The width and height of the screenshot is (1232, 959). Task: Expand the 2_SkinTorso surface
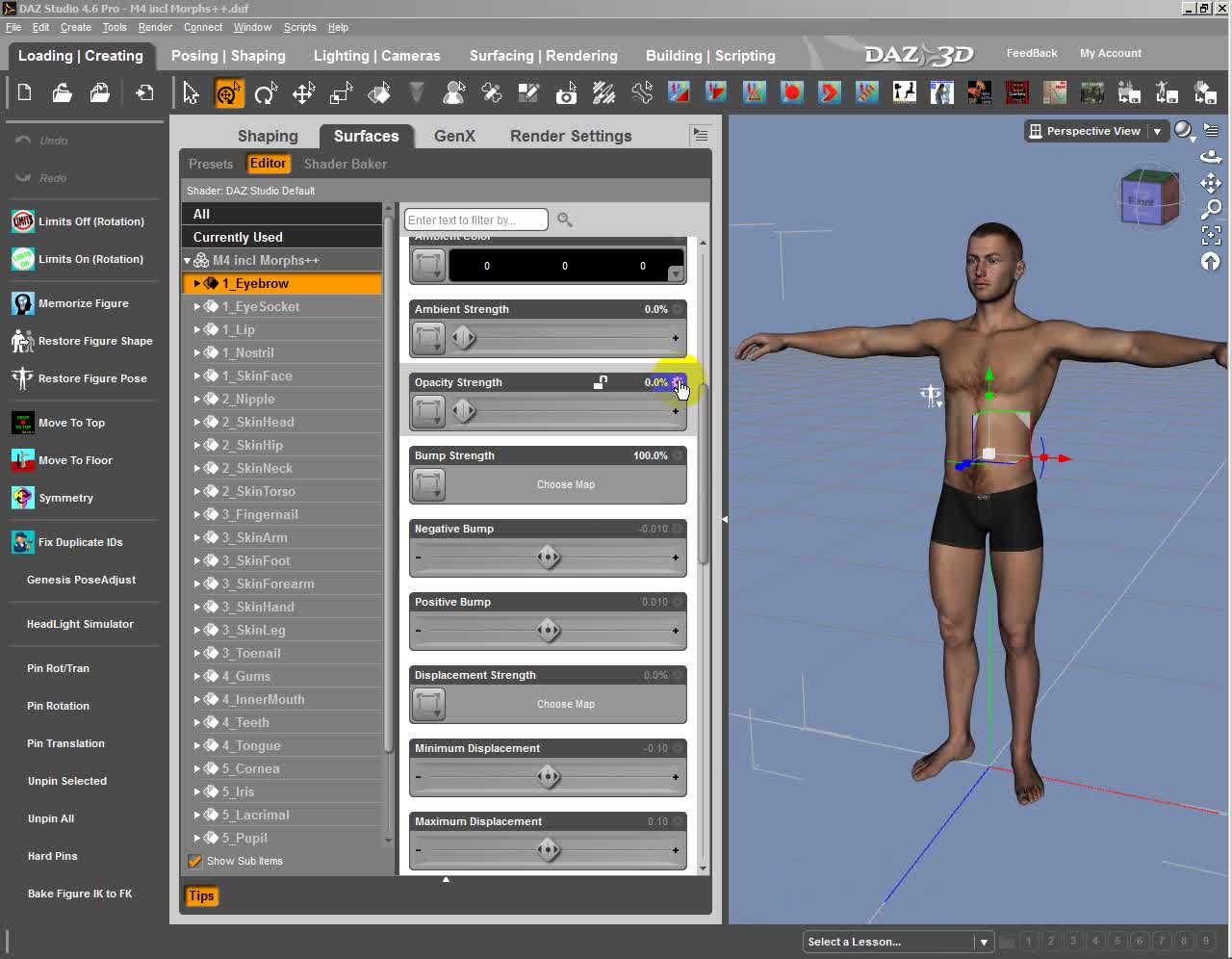tap(197, 492)
